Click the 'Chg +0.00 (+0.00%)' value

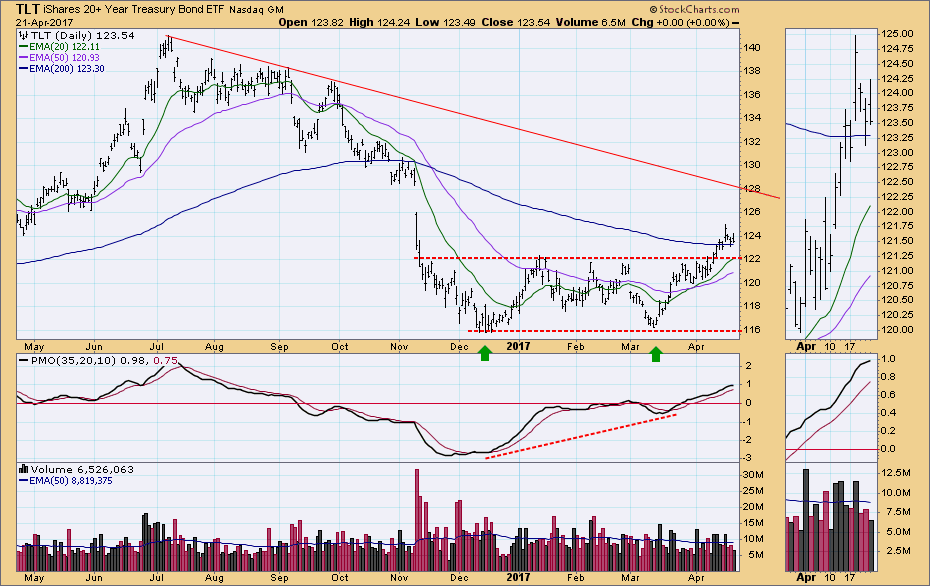[680, 23]
